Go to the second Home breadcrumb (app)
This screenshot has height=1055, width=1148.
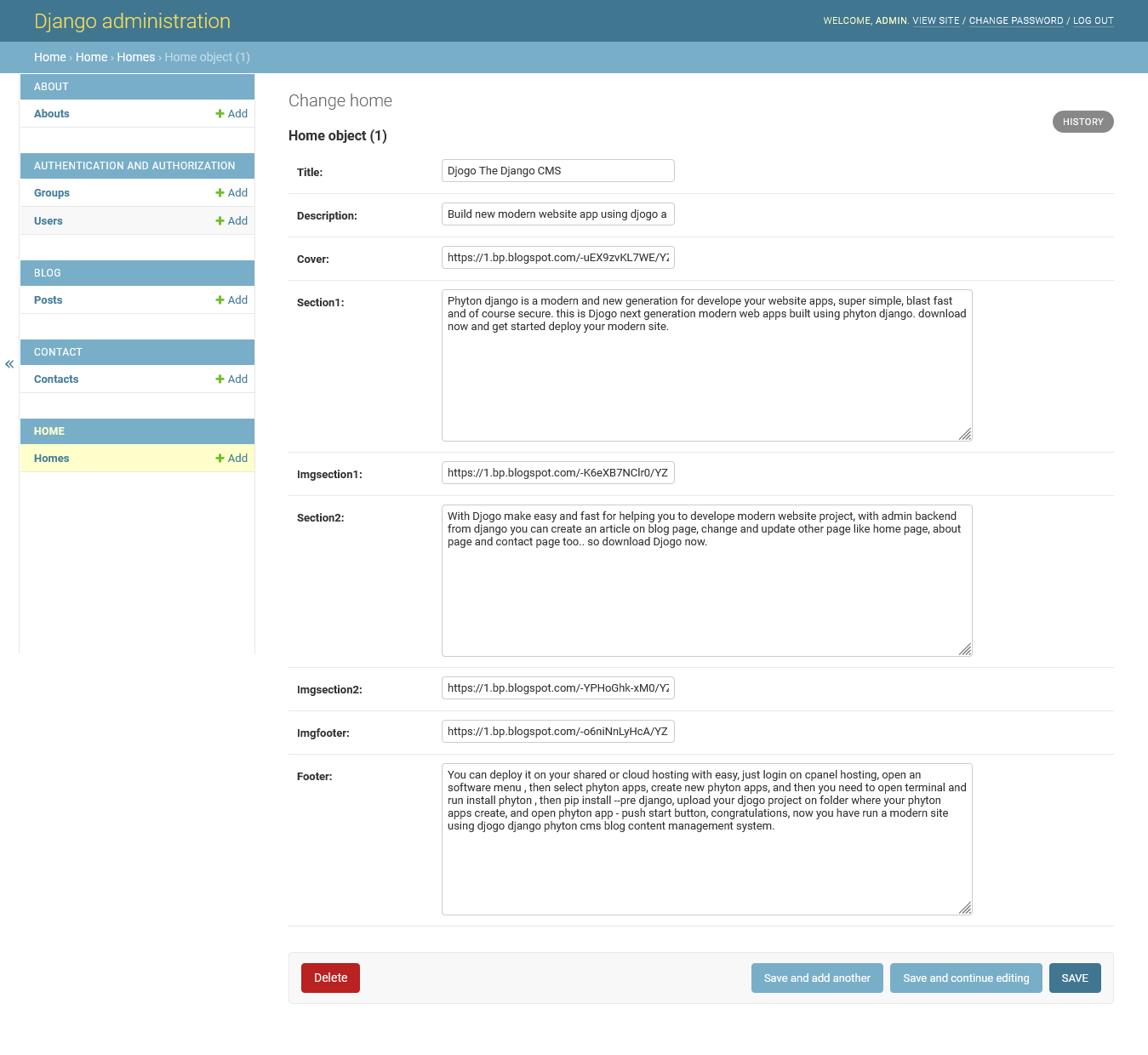(x=92, y=57)
